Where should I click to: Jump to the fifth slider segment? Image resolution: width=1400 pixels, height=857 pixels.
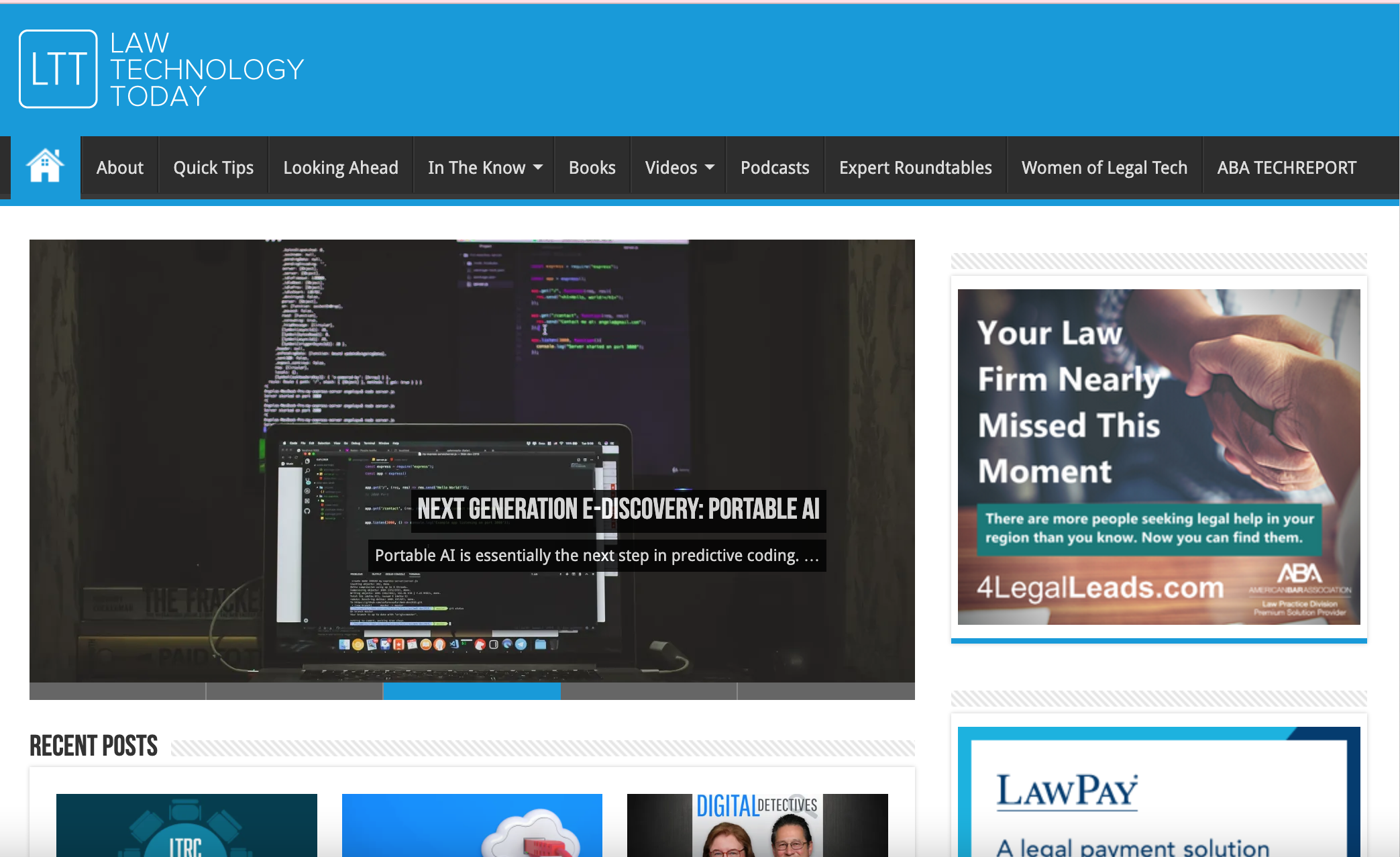(826, 691)
